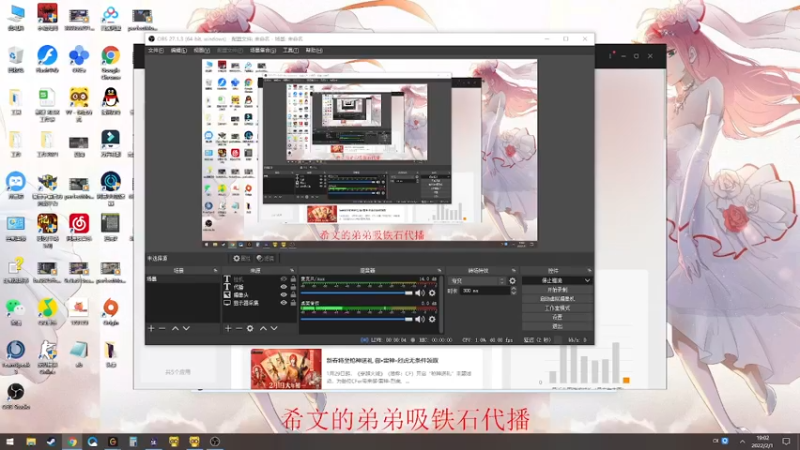Open the 来源 panel dock options corner icon

(292, 270)
